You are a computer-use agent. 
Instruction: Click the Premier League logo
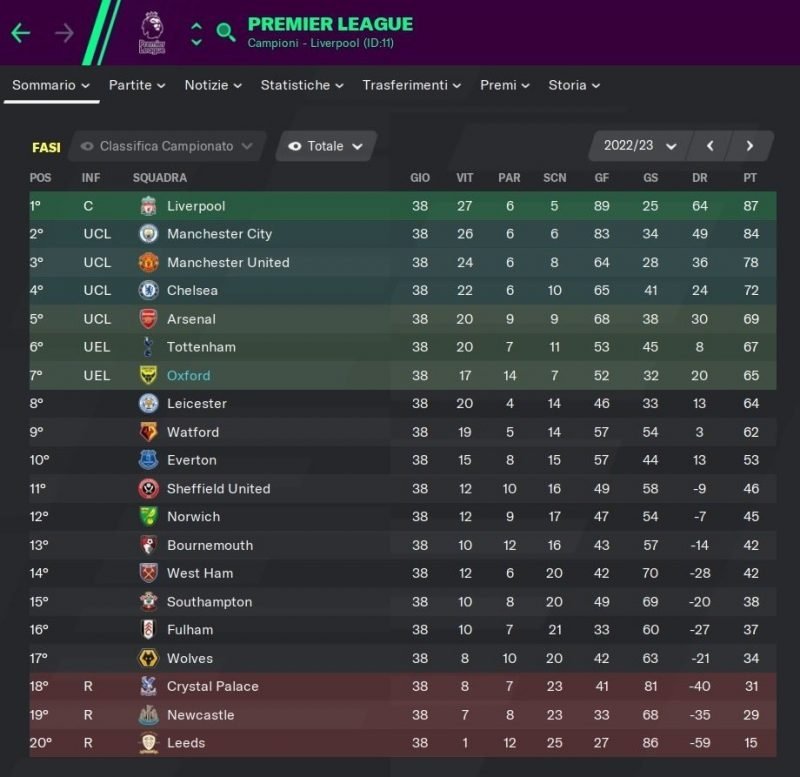click(x=152, y=32)
